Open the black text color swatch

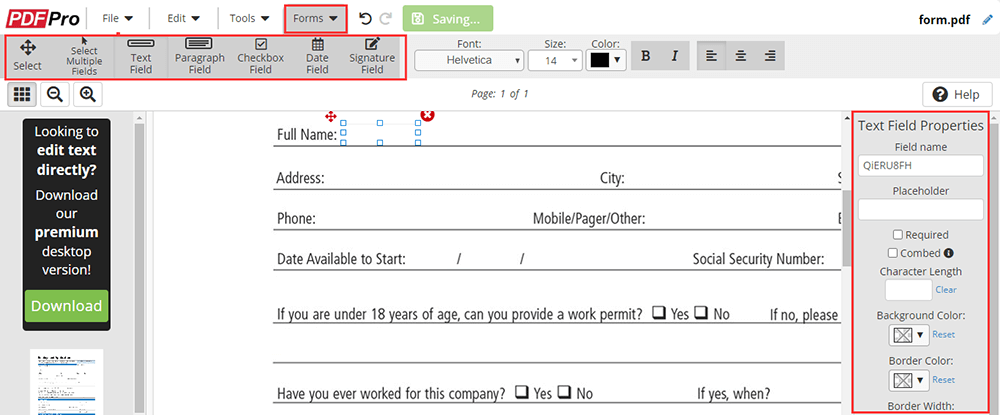[x=606, y=60]
